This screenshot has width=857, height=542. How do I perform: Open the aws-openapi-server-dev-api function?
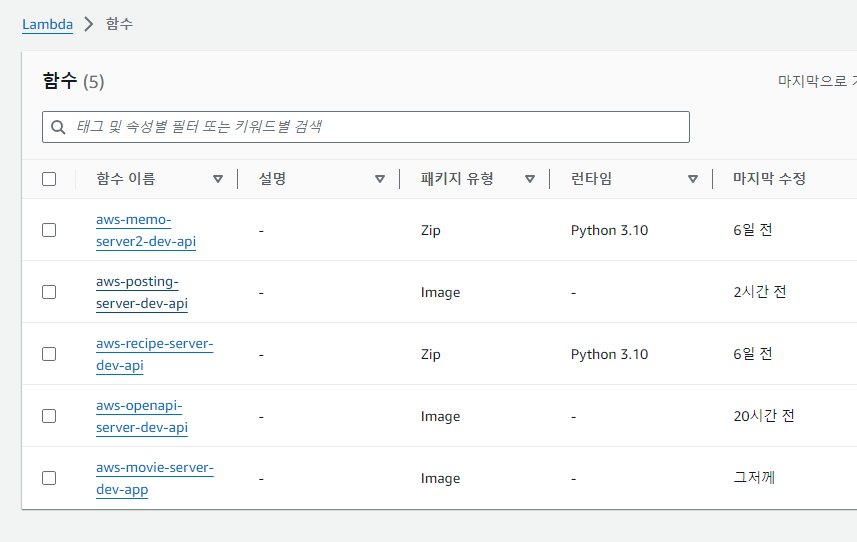pyautogui.click(x=142, y=416)
